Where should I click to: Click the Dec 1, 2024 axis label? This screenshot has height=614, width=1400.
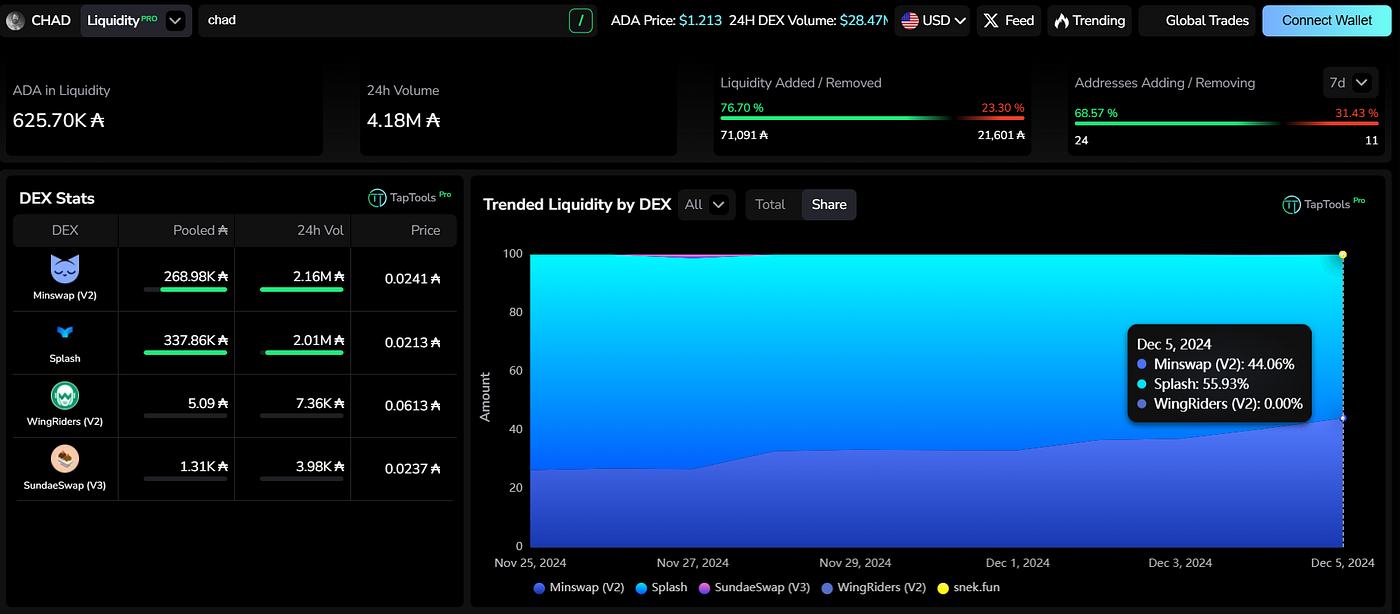(x=1016, y=563)
